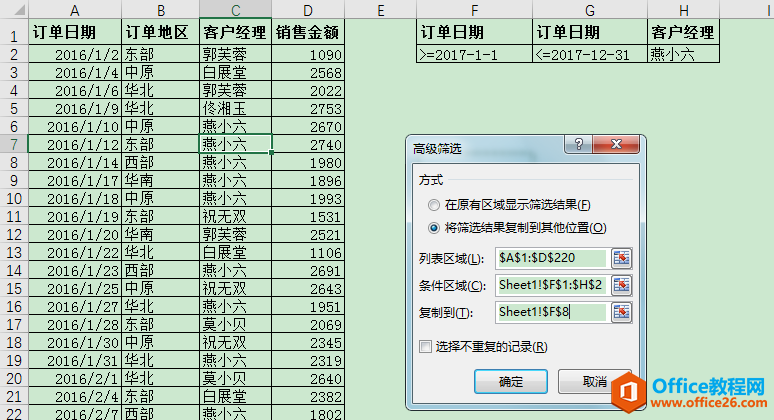
Task: Click cell C1 客户经理 header
Action: coord(235,33)
